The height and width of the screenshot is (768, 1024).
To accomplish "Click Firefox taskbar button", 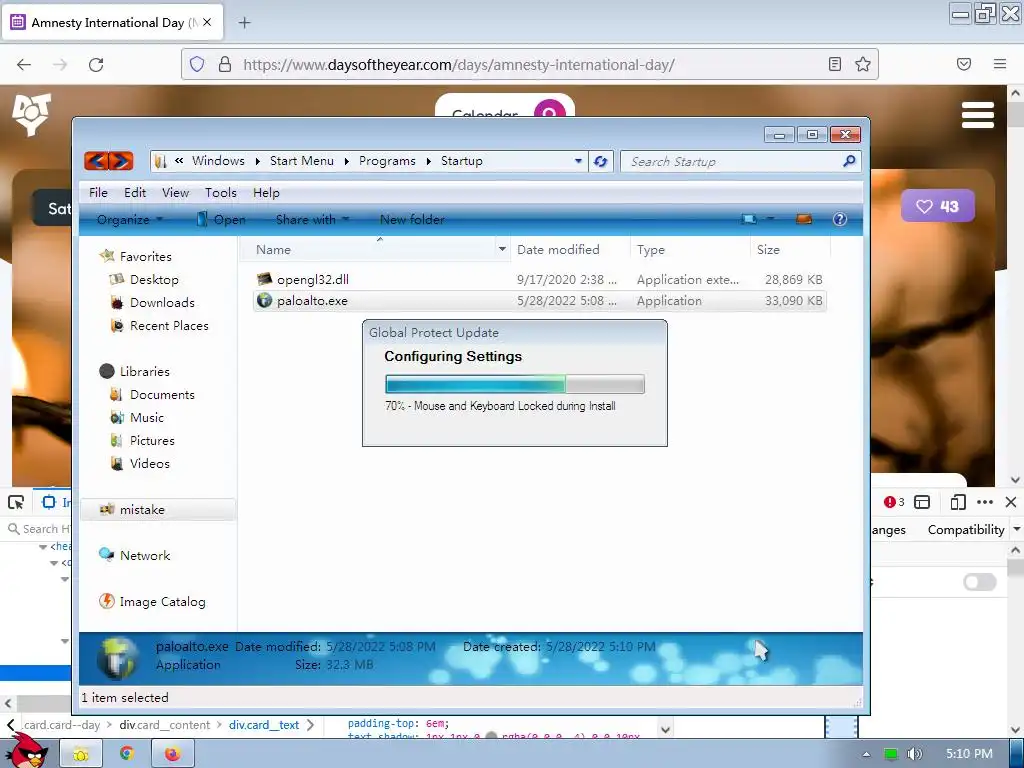I will pos(172,754).
